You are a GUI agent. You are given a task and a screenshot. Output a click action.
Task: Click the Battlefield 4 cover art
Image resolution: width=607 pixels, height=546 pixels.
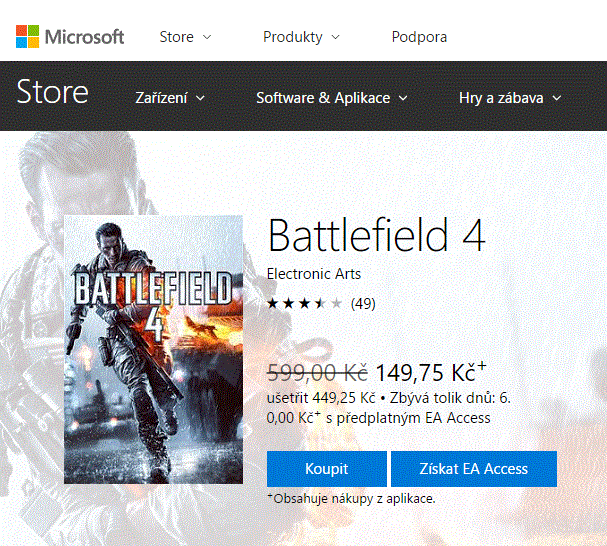(153, 350)
